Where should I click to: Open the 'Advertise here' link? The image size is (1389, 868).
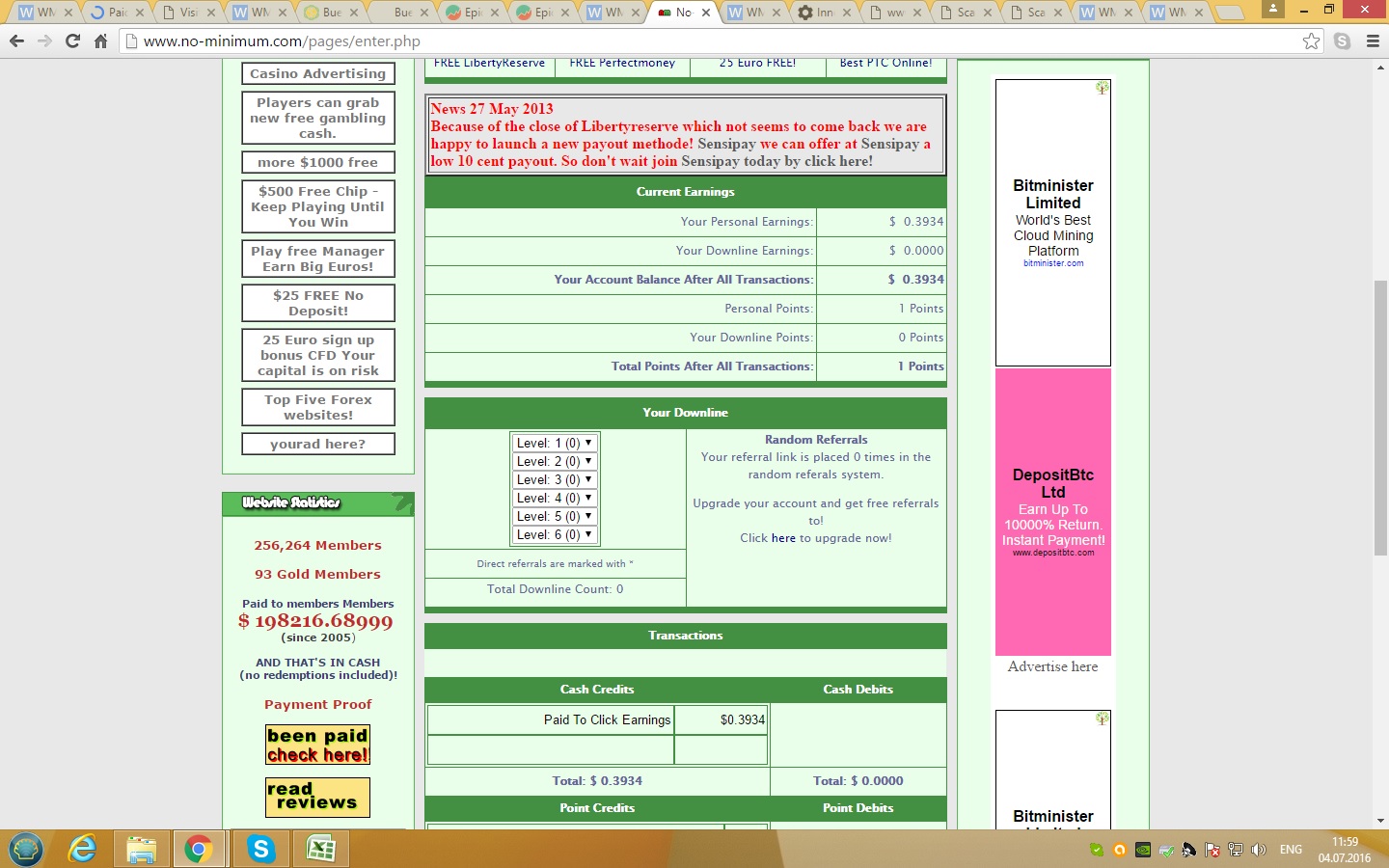point(1052,666)
